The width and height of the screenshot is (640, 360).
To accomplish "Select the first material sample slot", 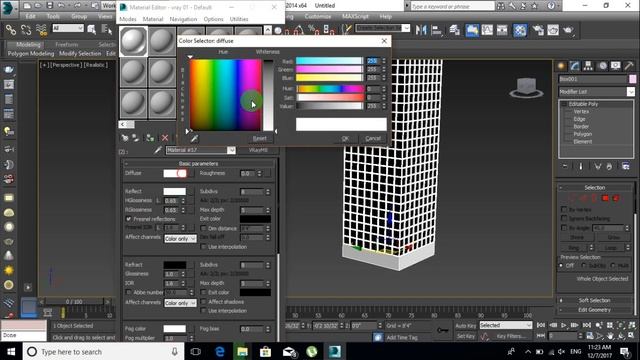I will 133,41.
